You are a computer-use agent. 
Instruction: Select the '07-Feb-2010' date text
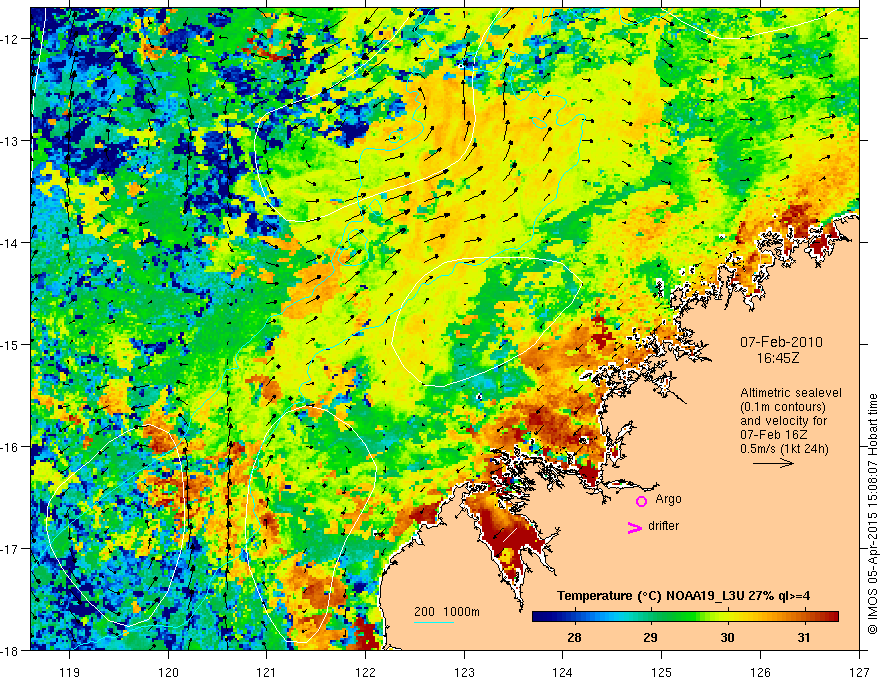click(781, 342)
